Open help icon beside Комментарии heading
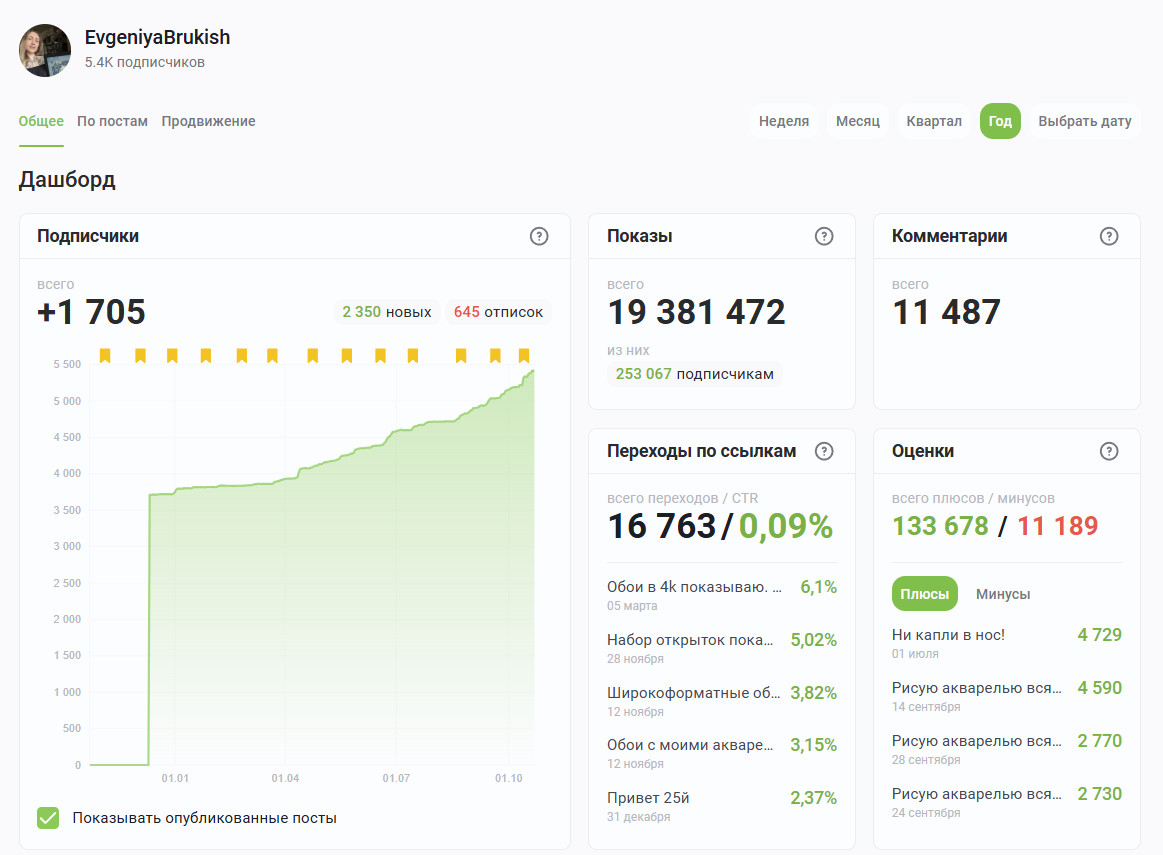 pyautogui.click(x=1109, y=236)
